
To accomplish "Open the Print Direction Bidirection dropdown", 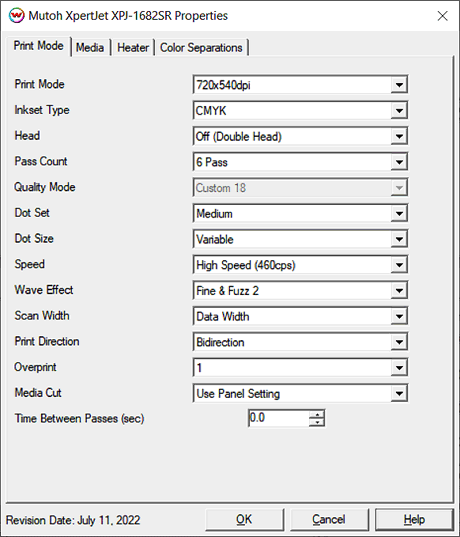I will 300,342.
